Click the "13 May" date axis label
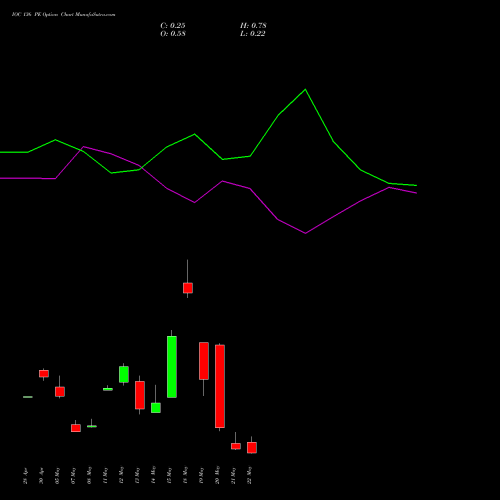The height and width of the screenshot is (500, 500). pyautogui.click(x=138, y=476)
